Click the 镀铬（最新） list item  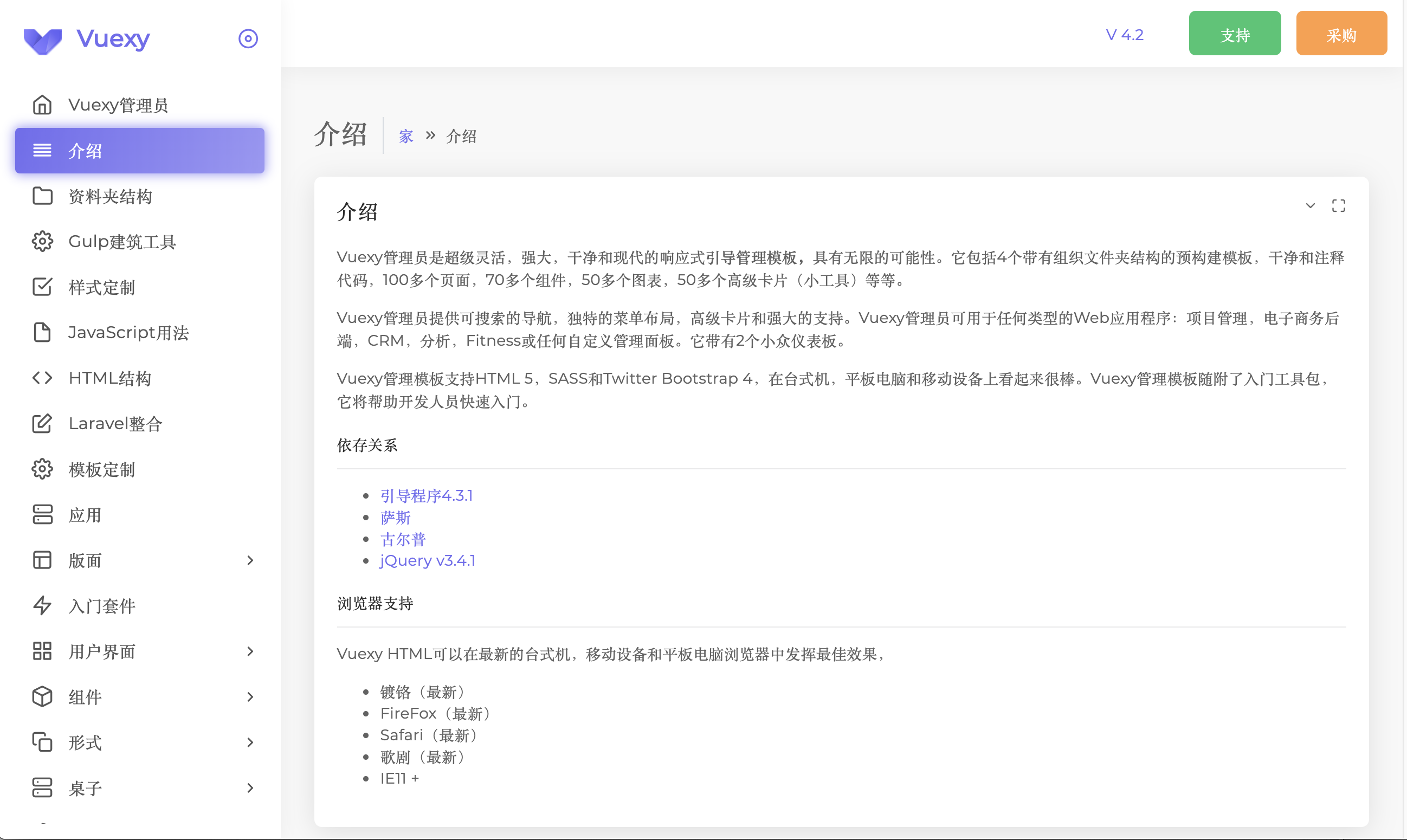[424, 692]
